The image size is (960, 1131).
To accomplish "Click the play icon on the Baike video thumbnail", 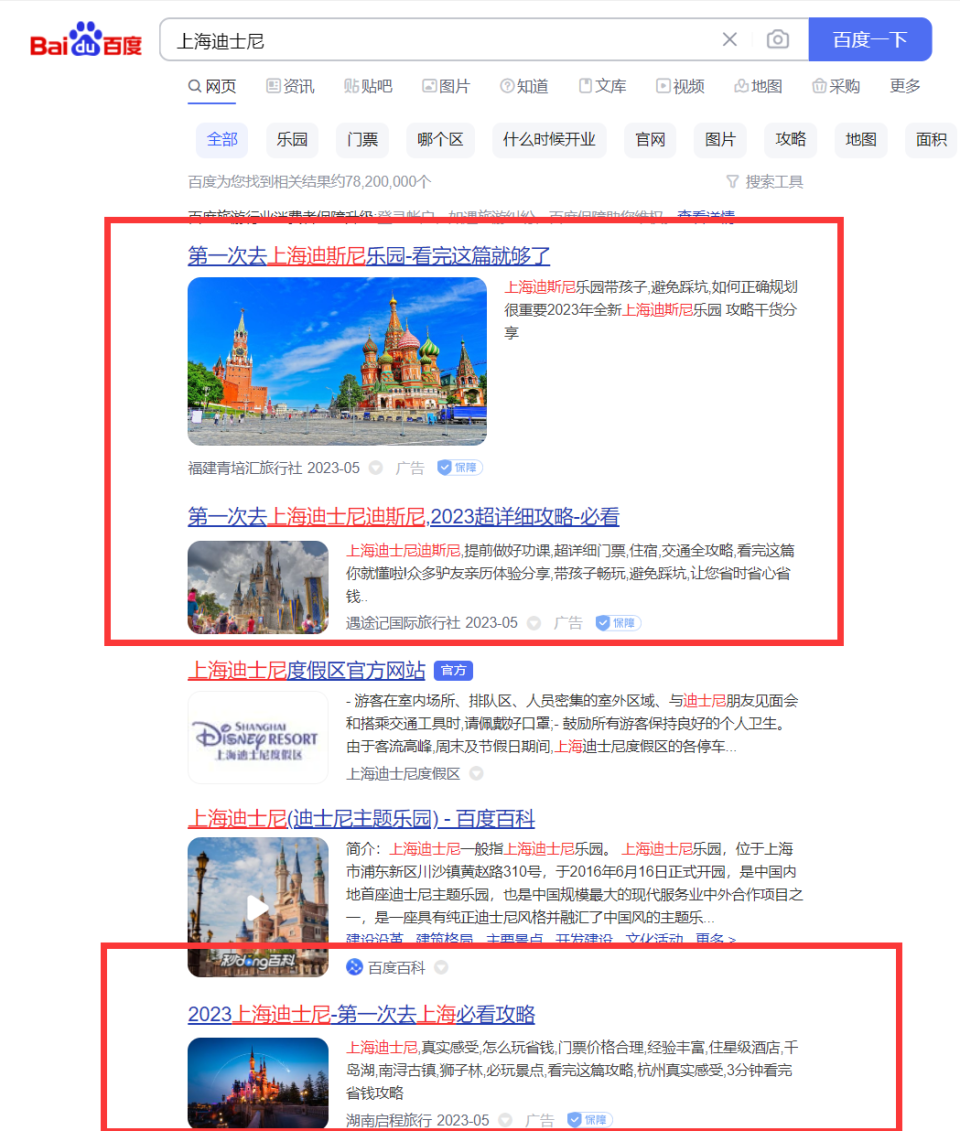I will click(x=257, y=906).
